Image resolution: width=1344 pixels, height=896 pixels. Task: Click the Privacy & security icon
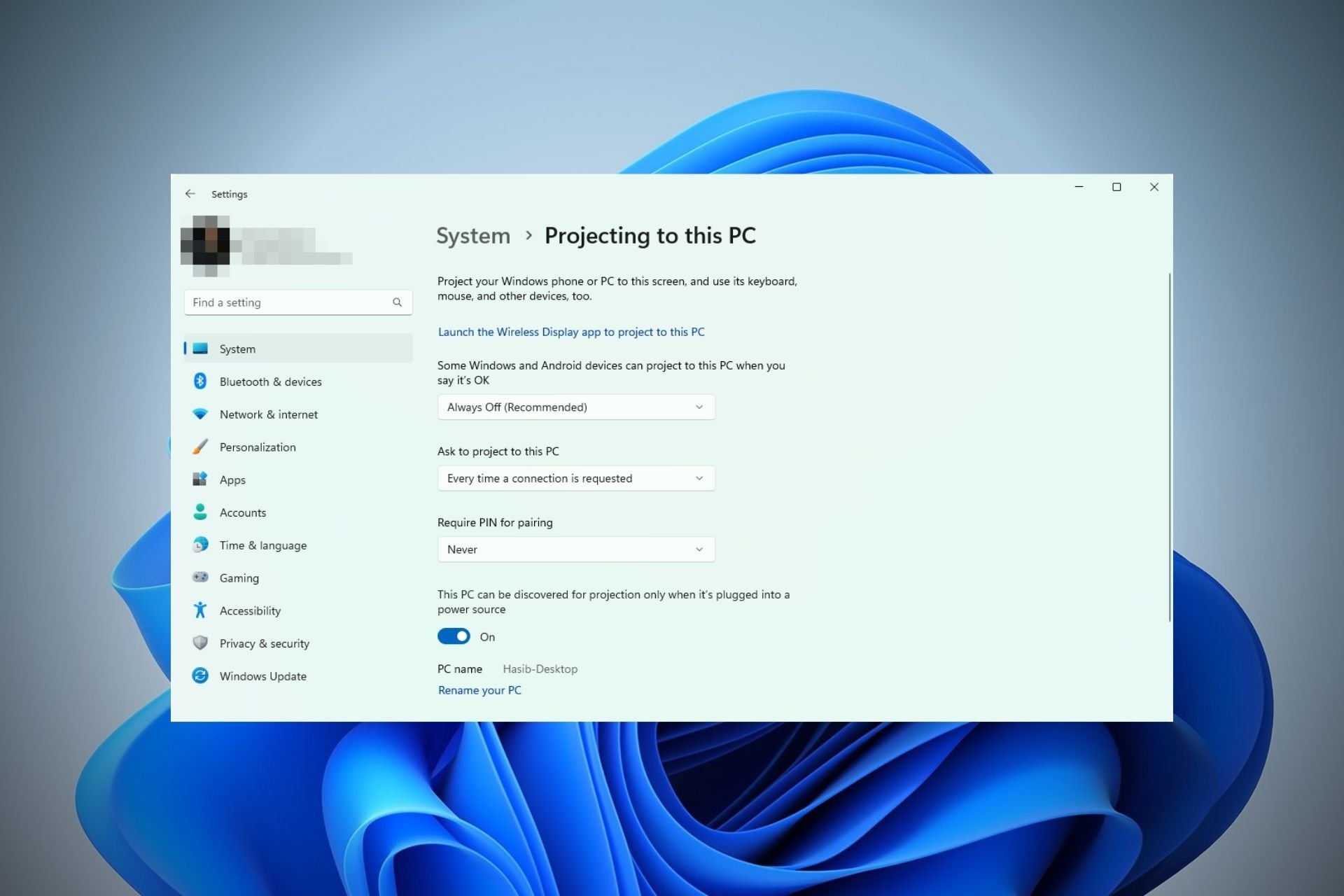click(199, 643)
